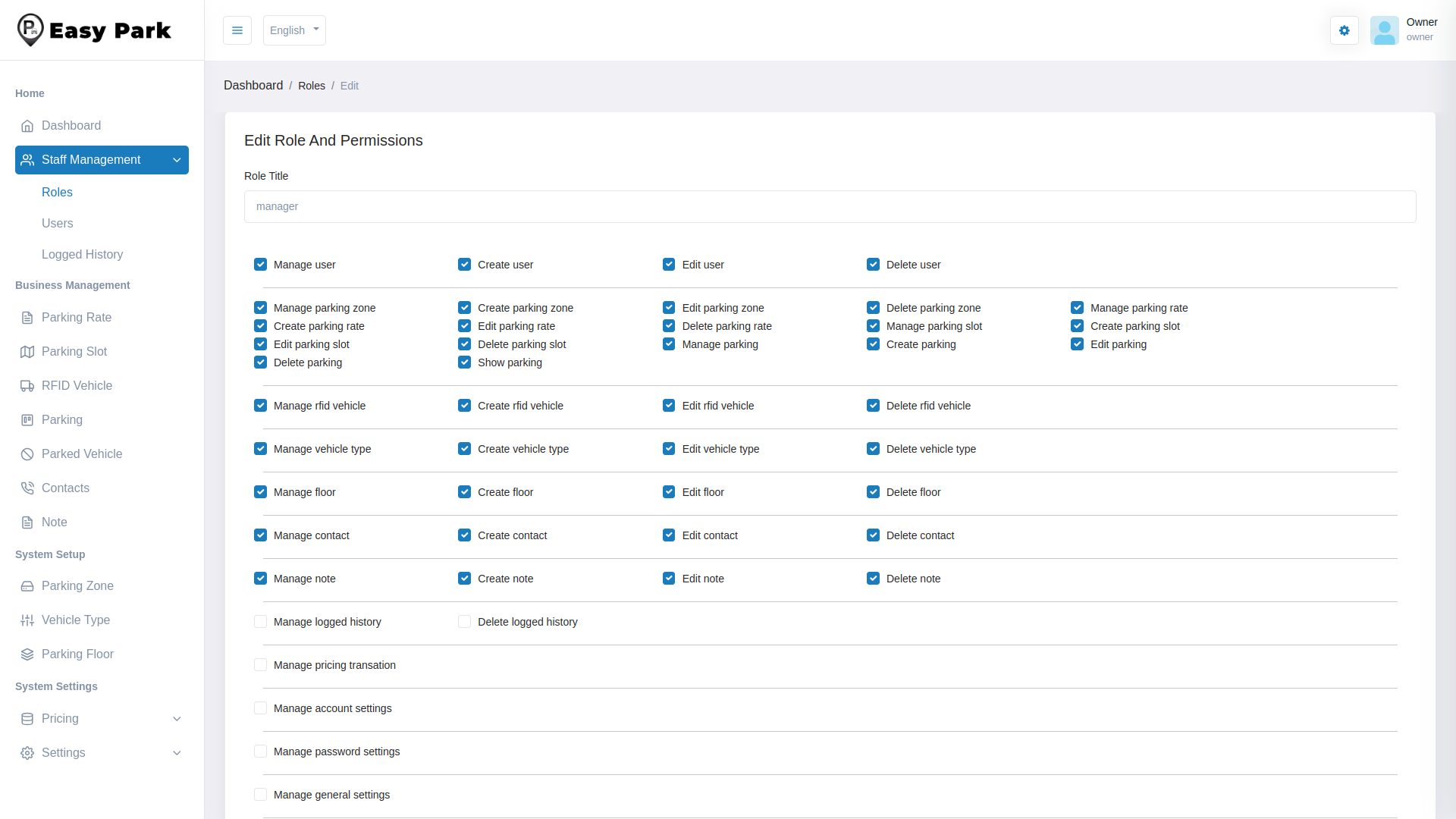Click the Role Title input field
Image resolution: width=1456 pixels, height=819 pixels.
point(830,207)
